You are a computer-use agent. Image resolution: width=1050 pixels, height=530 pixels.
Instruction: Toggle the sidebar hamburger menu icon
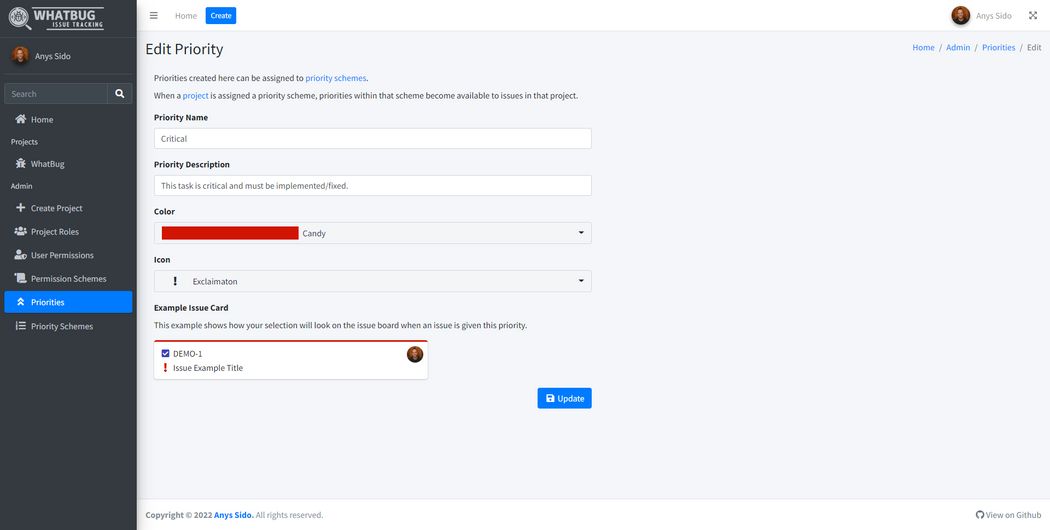pos(153,16)
